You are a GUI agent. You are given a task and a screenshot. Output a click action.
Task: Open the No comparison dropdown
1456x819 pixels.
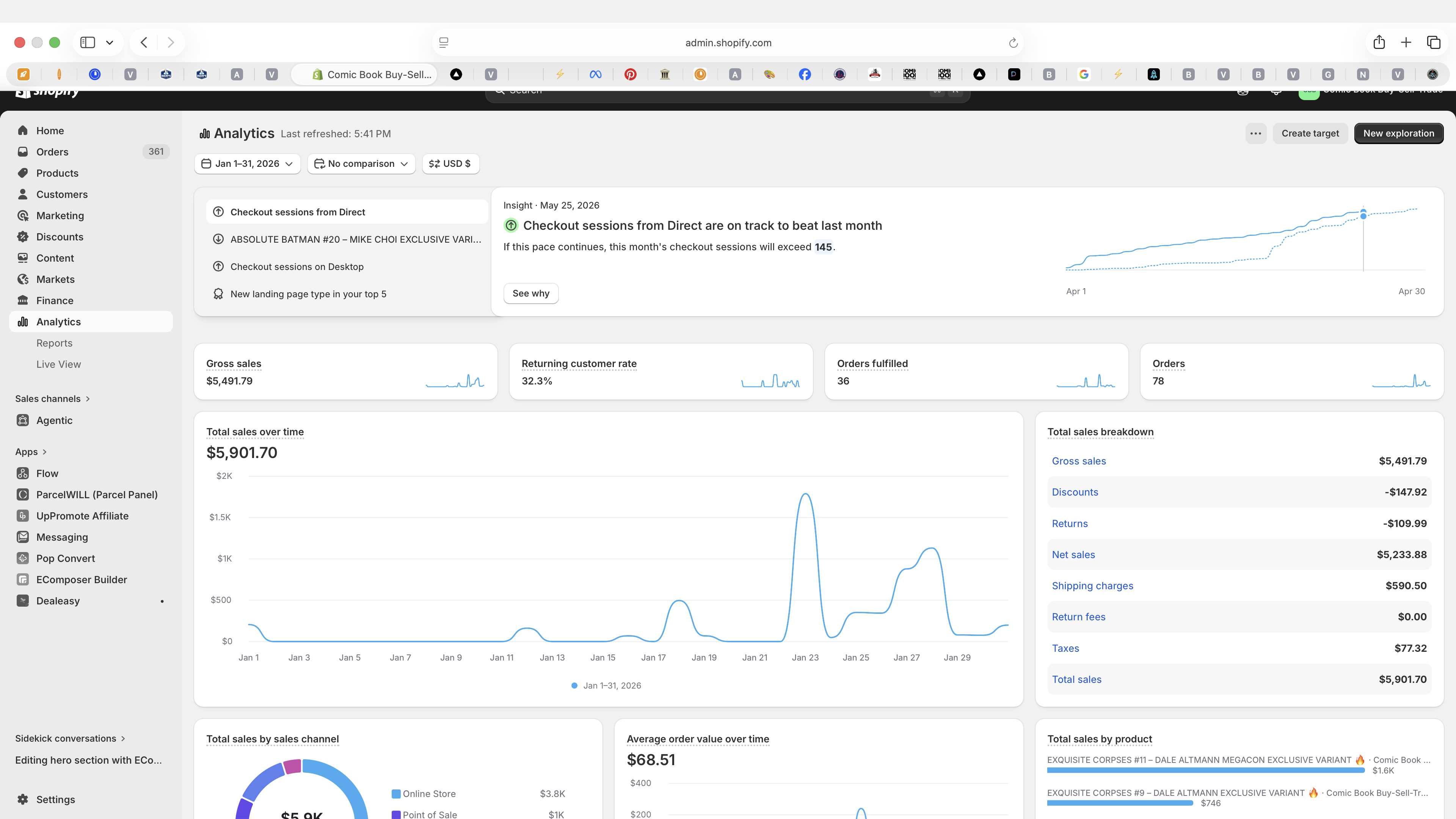coord(361,163)
